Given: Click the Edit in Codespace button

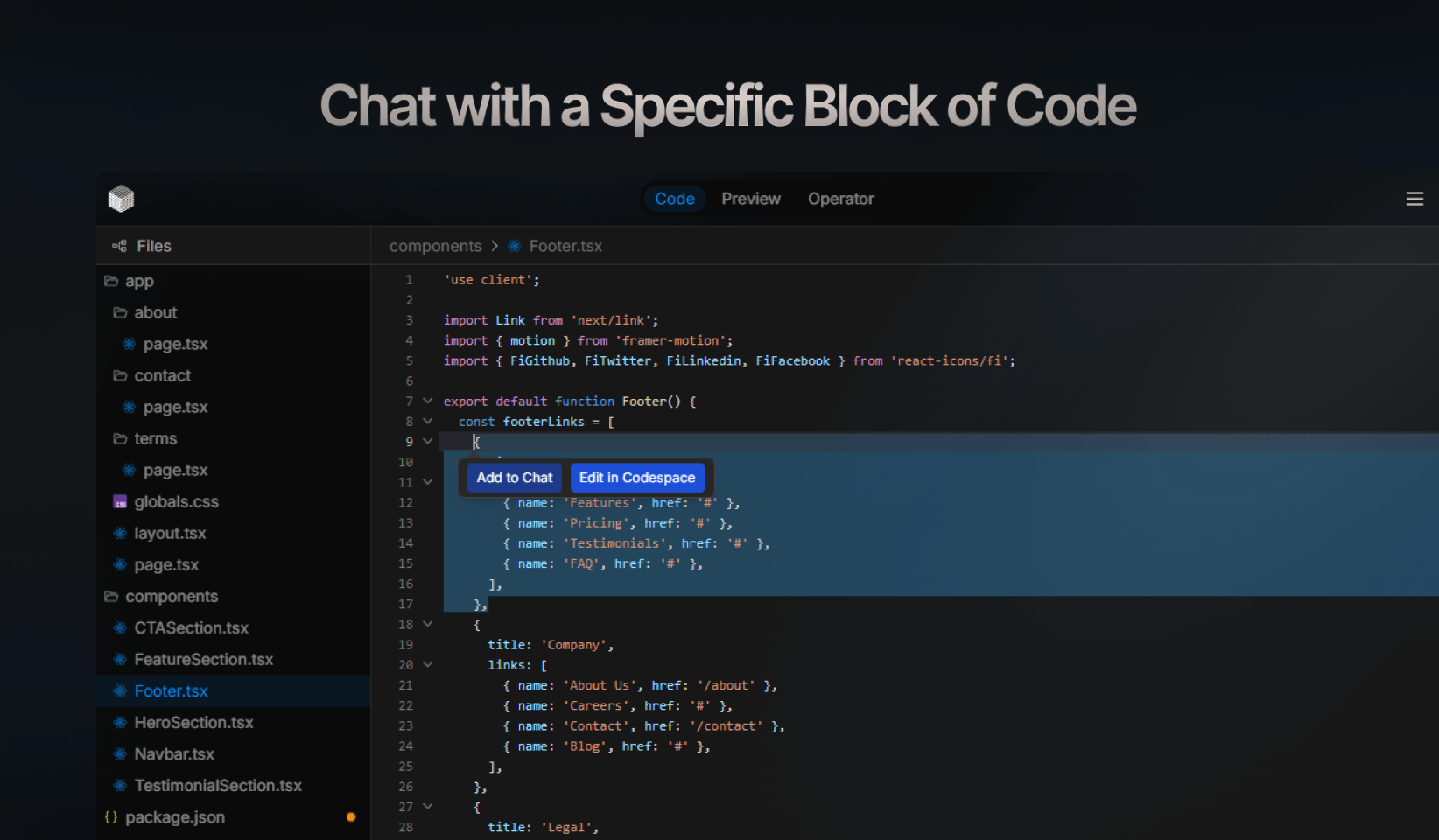Looking at the screenshot, I should pyautogui.click(x=637, y=478).
